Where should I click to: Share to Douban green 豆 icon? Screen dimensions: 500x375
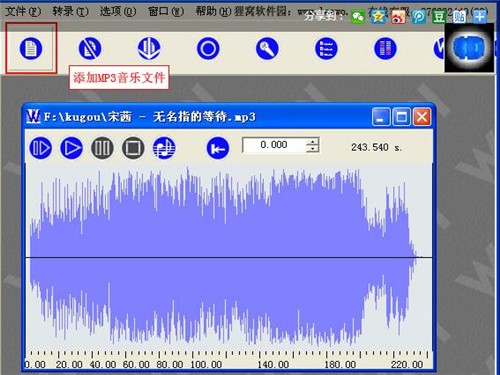point(439,17)
